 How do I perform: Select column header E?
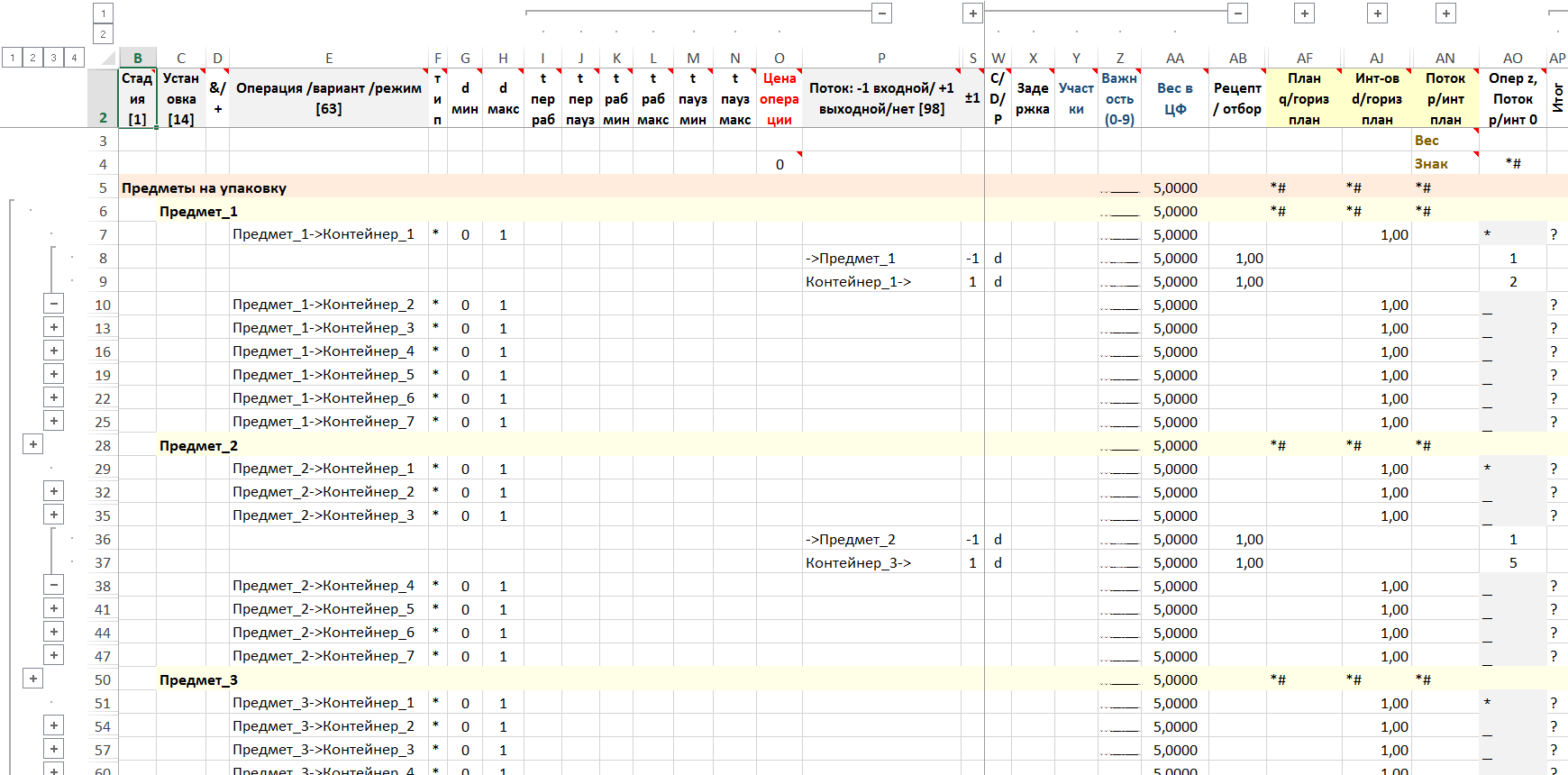(329, 58)
